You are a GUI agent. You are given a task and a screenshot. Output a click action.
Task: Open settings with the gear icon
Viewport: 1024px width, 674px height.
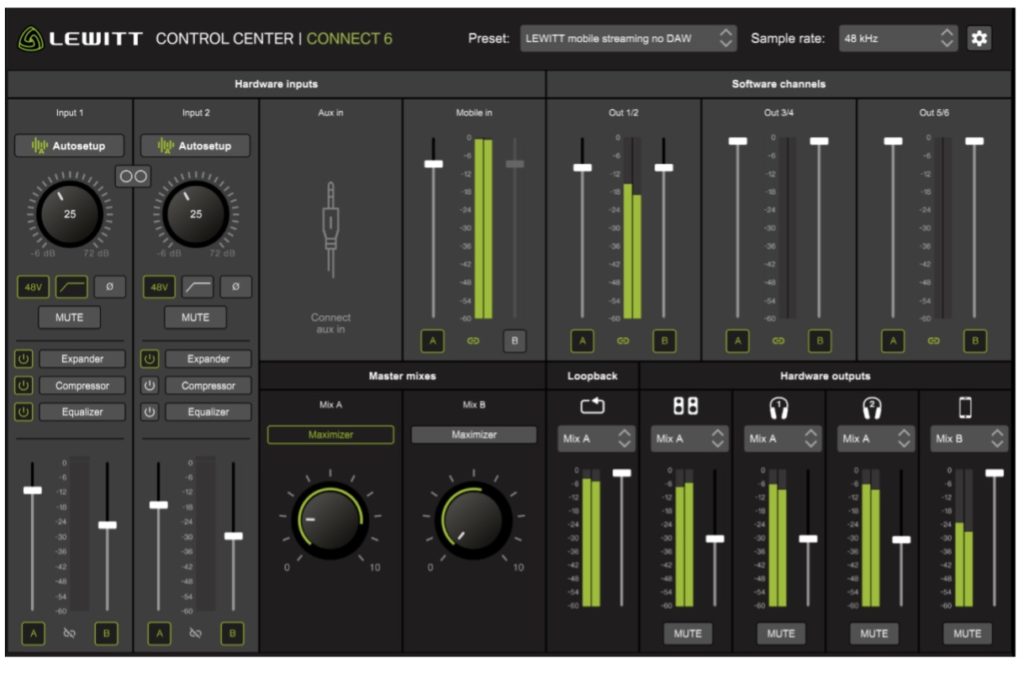[979, 39]
